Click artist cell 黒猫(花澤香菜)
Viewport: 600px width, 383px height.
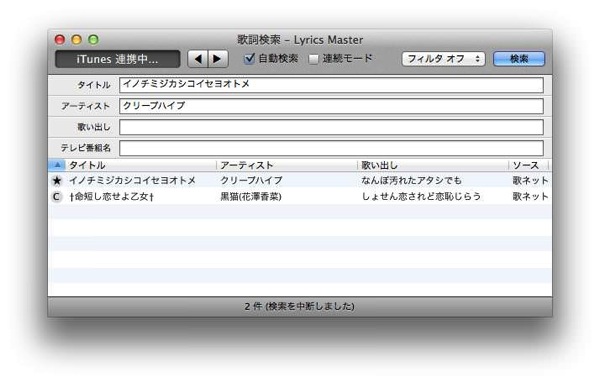tap(251, 197)
